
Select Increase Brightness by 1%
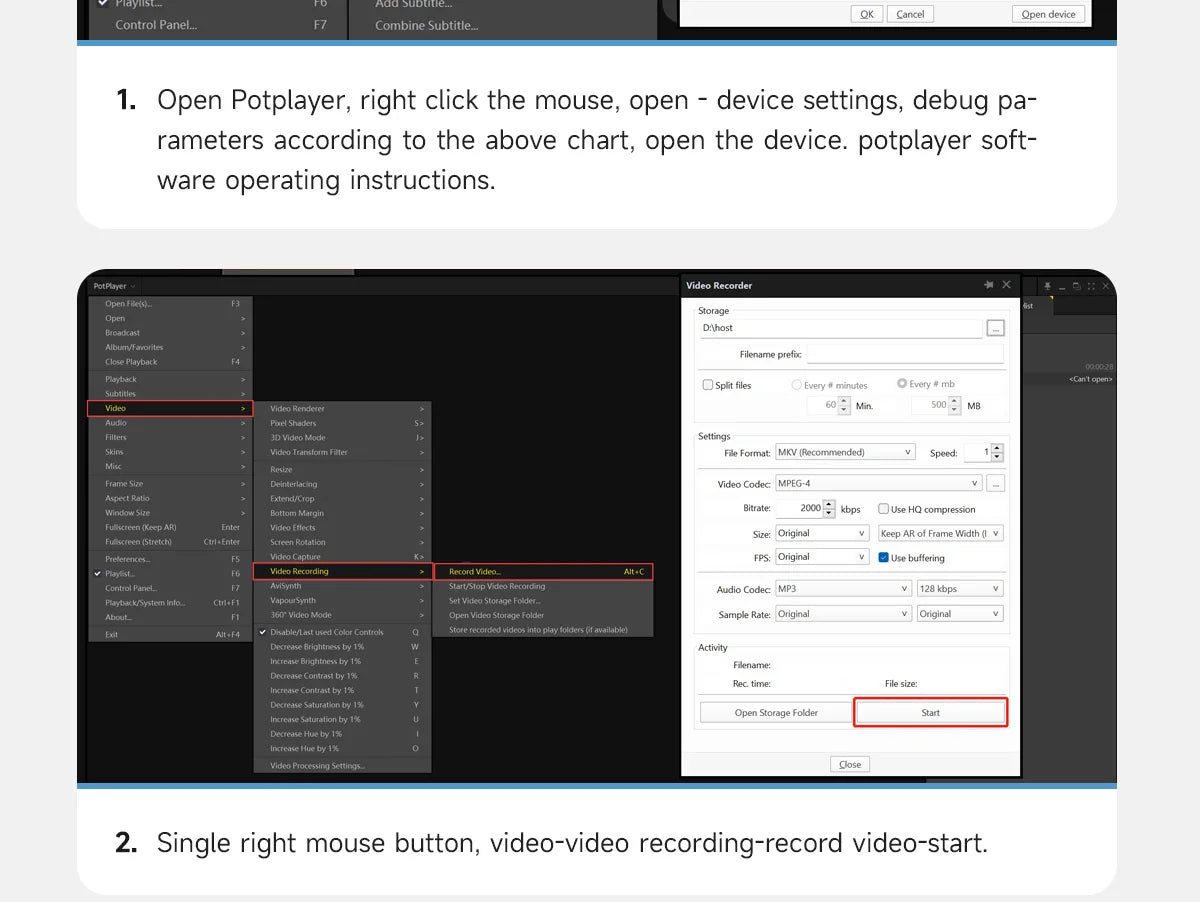pos(342,661)
